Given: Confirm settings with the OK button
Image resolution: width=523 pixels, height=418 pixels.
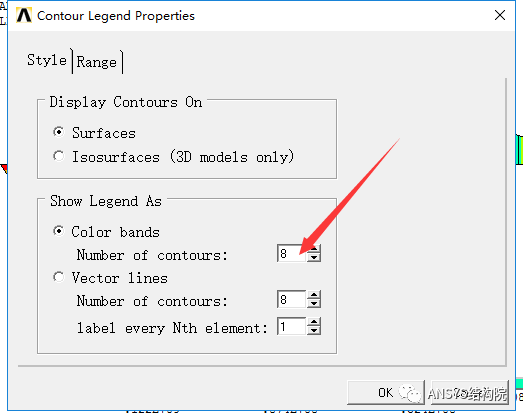Looking at the screenshot, I should 386,392.
